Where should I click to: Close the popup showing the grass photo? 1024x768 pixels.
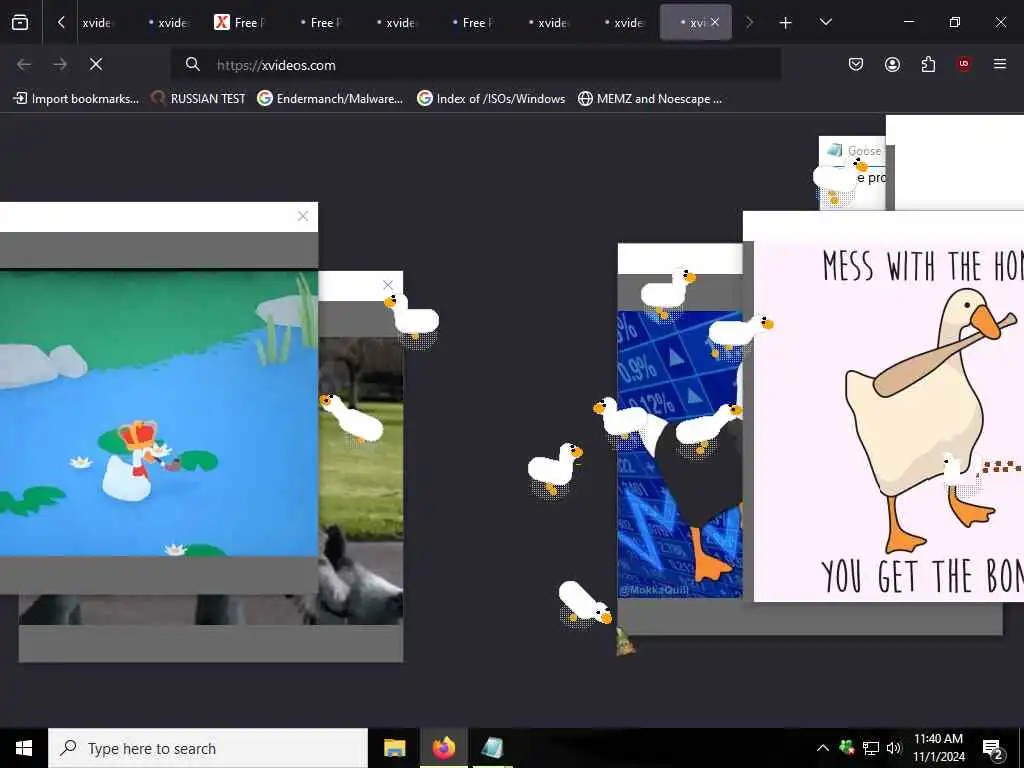click(x=388, y=285)
